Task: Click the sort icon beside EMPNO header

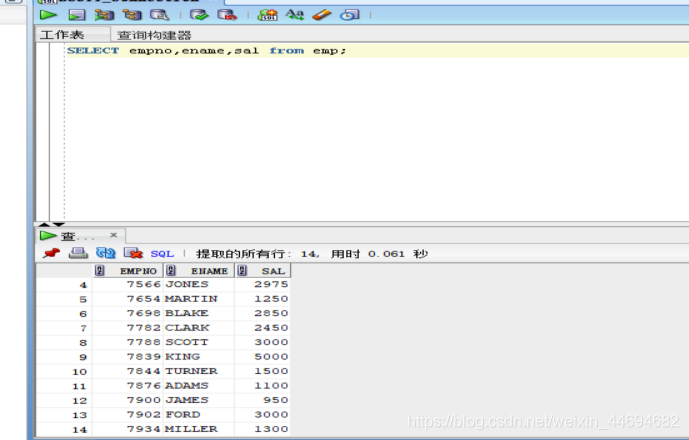Action: pos(100,270)
